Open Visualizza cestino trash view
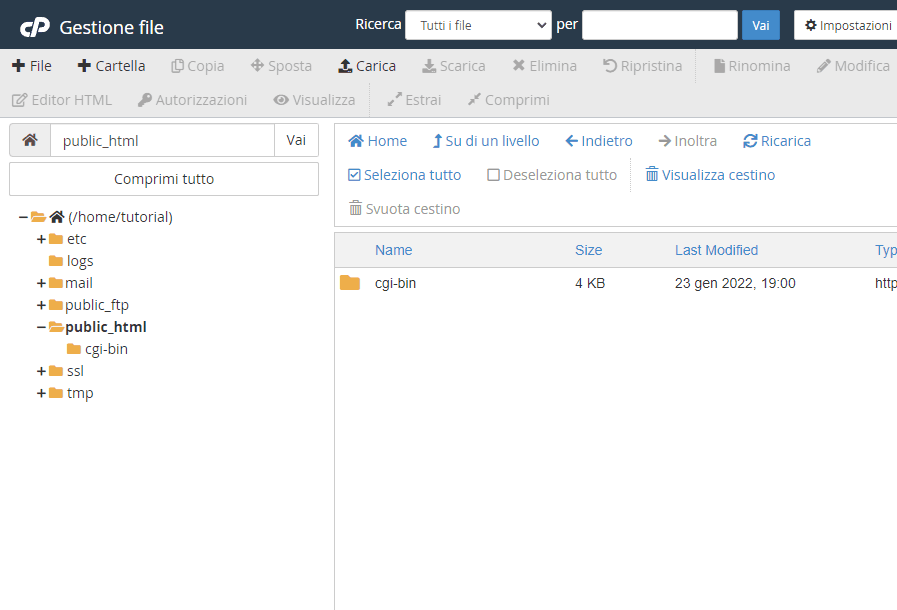This screenshot has height=610, width=897. tap(711, 175)
